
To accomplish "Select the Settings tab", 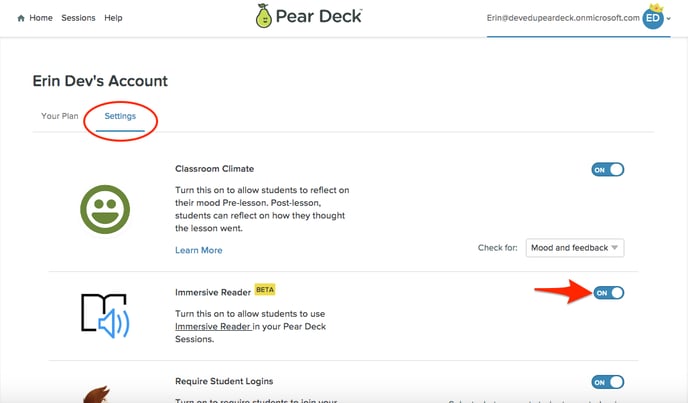I will pyautogui.click(x=120, y=116).
